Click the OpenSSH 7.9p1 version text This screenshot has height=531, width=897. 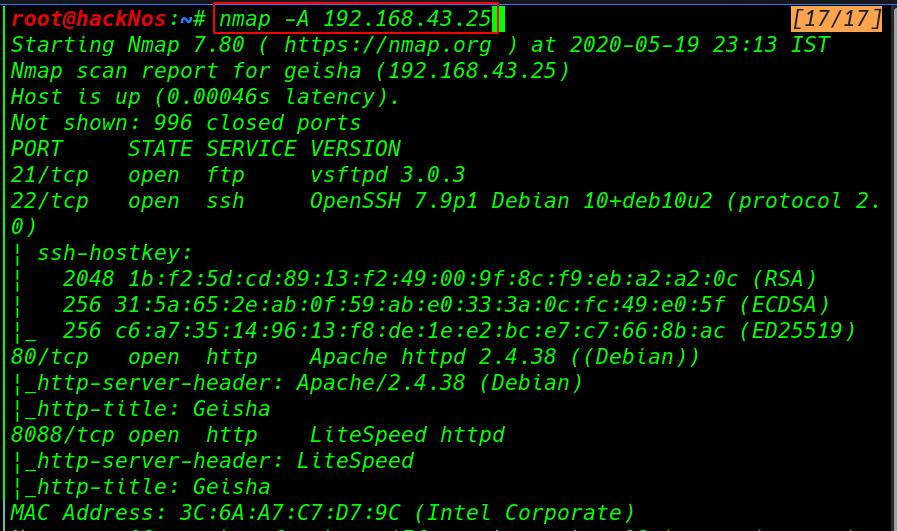pyautogui.click(x=394, y=201)
